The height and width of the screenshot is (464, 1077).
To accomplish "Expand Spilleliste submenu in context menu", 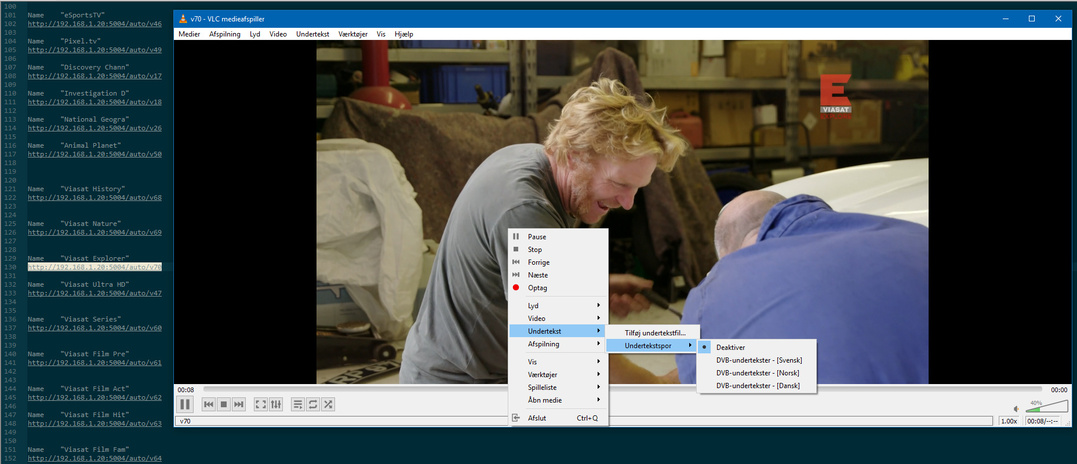I will [x=558, y=387].
